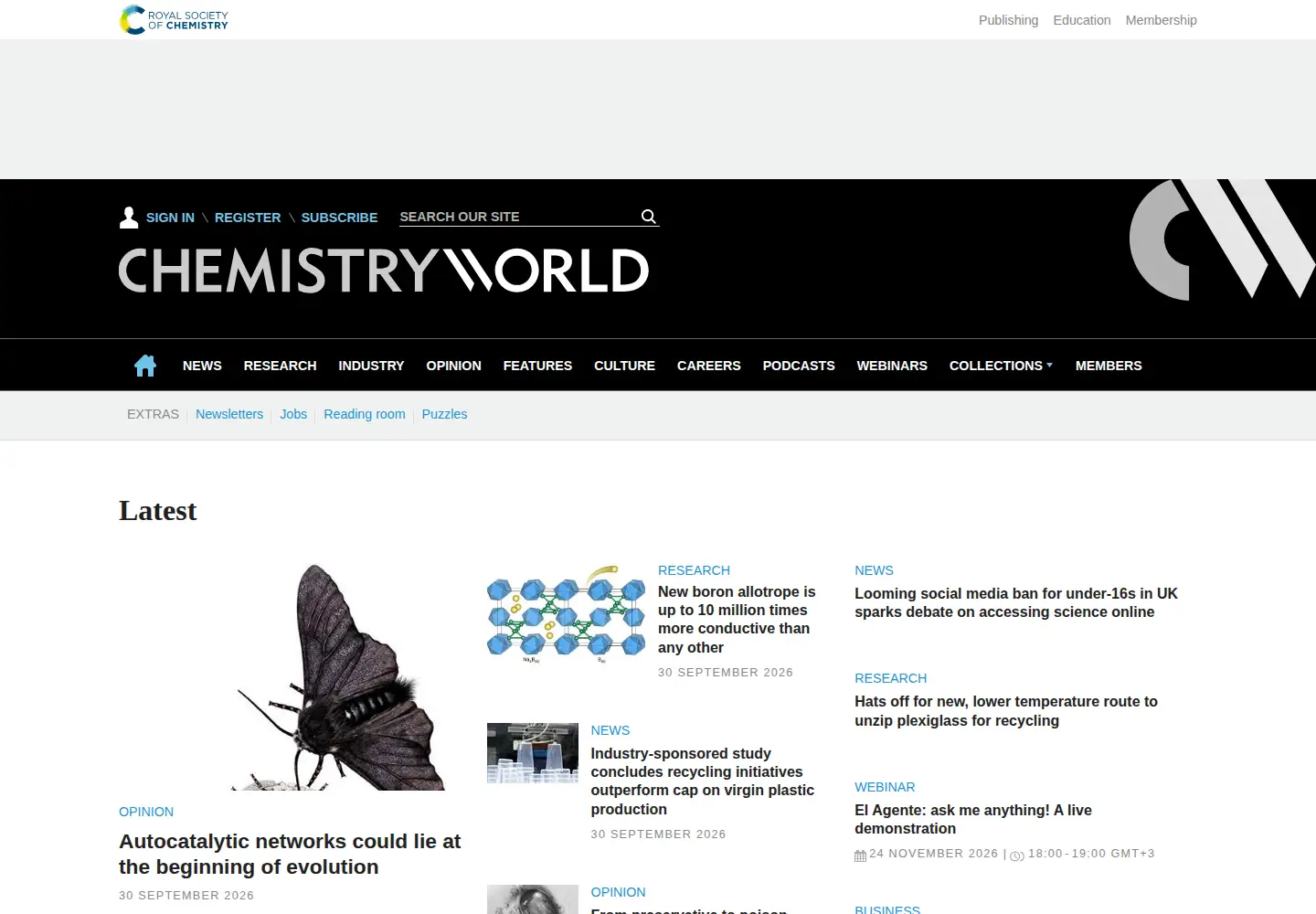Open the Education link at top
1316x914 pixels.
[1082, 20]
